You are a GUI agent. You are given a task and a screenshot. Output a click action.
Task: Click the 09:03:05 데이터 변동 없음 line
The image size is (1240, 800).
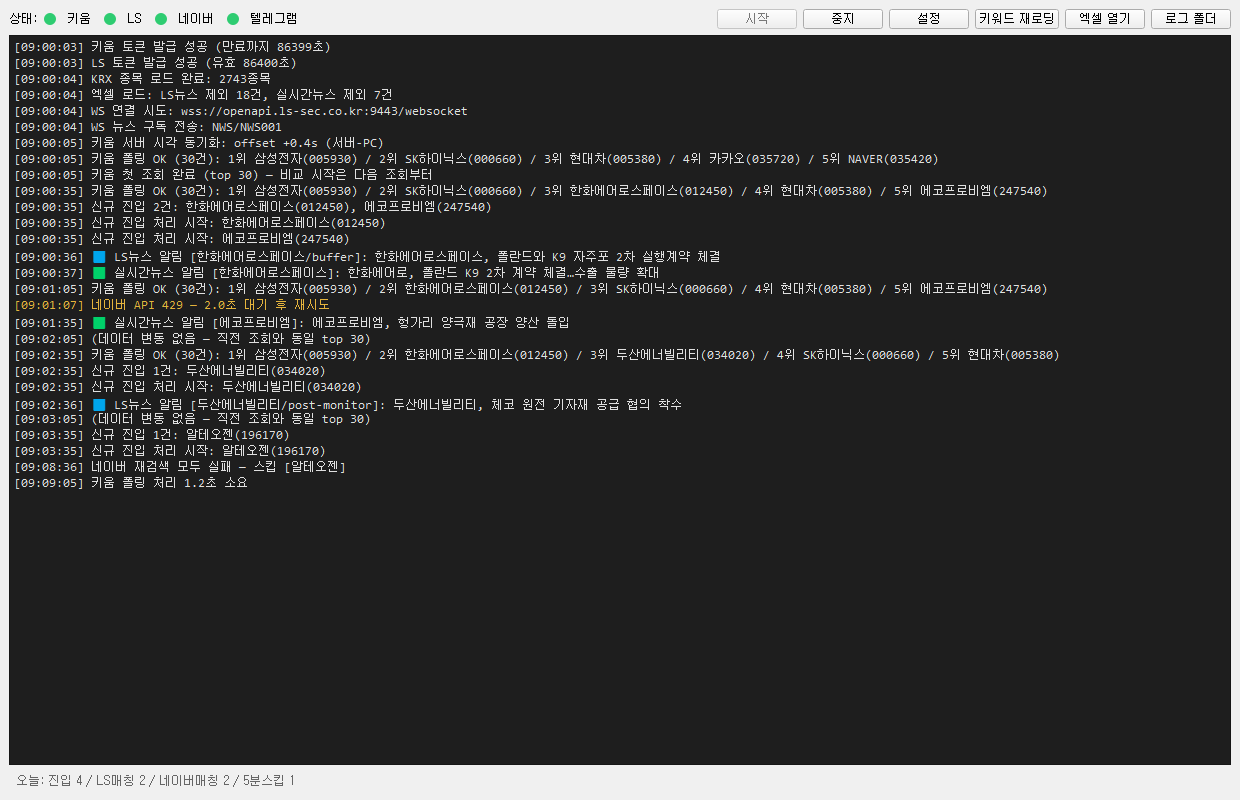[x=192, y=419]
